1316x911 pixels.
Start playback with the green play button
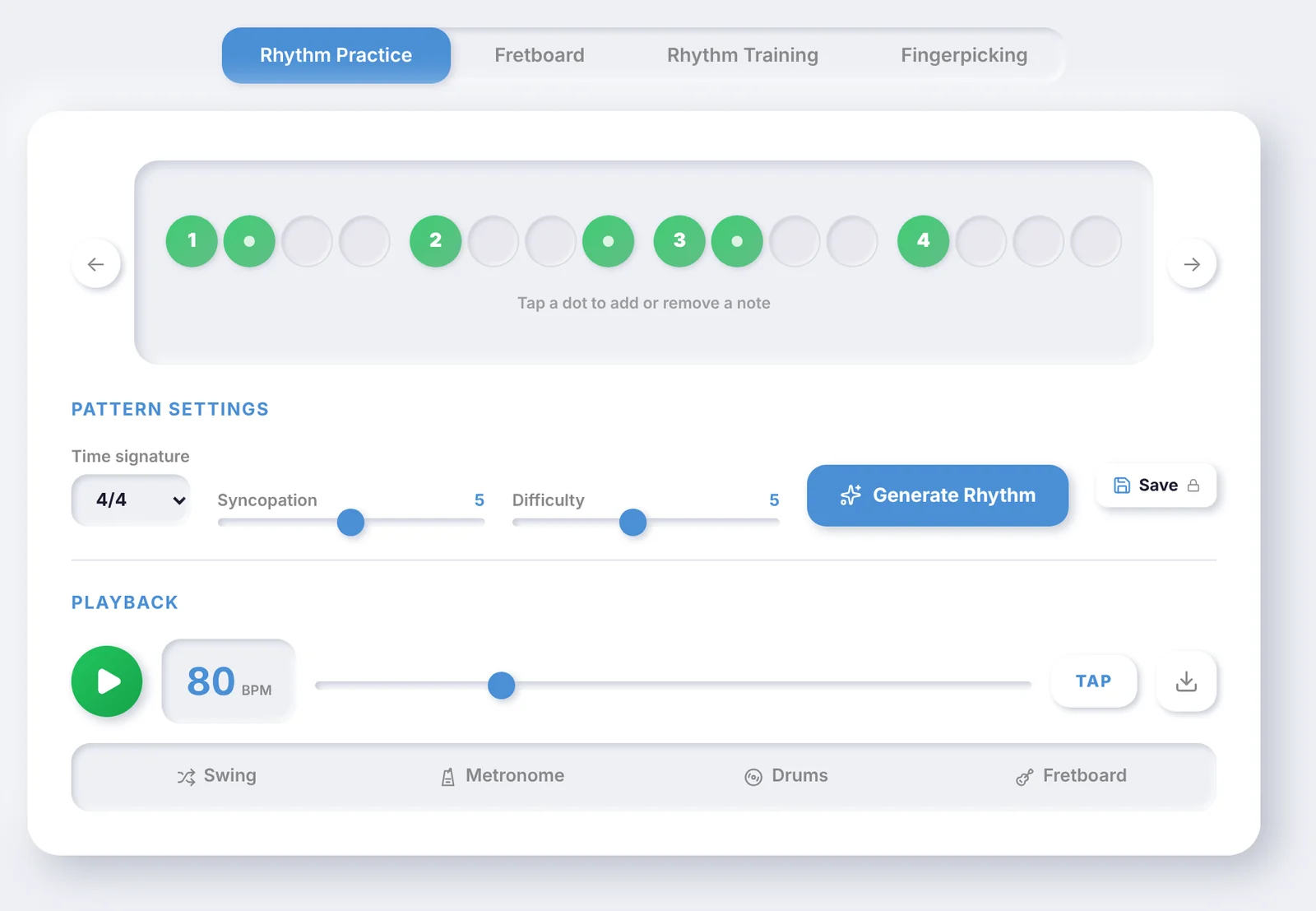click(x=107, y=681)
